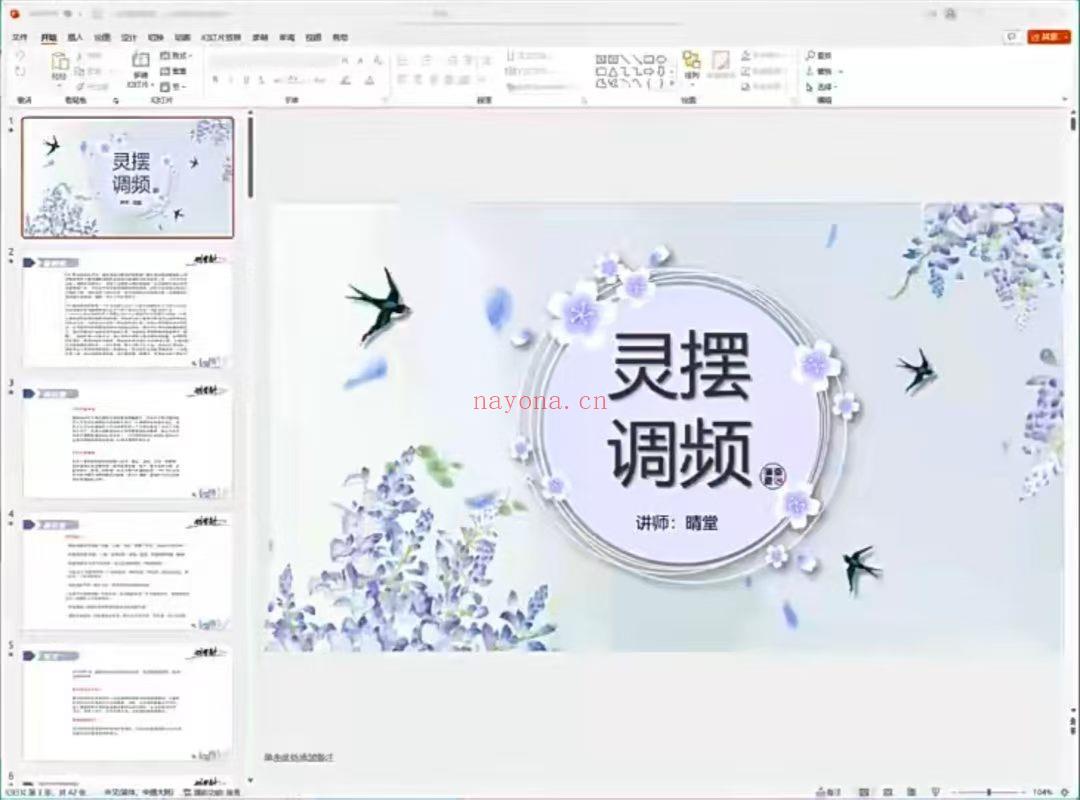Toggle underline text formatting

pos(246,80)
